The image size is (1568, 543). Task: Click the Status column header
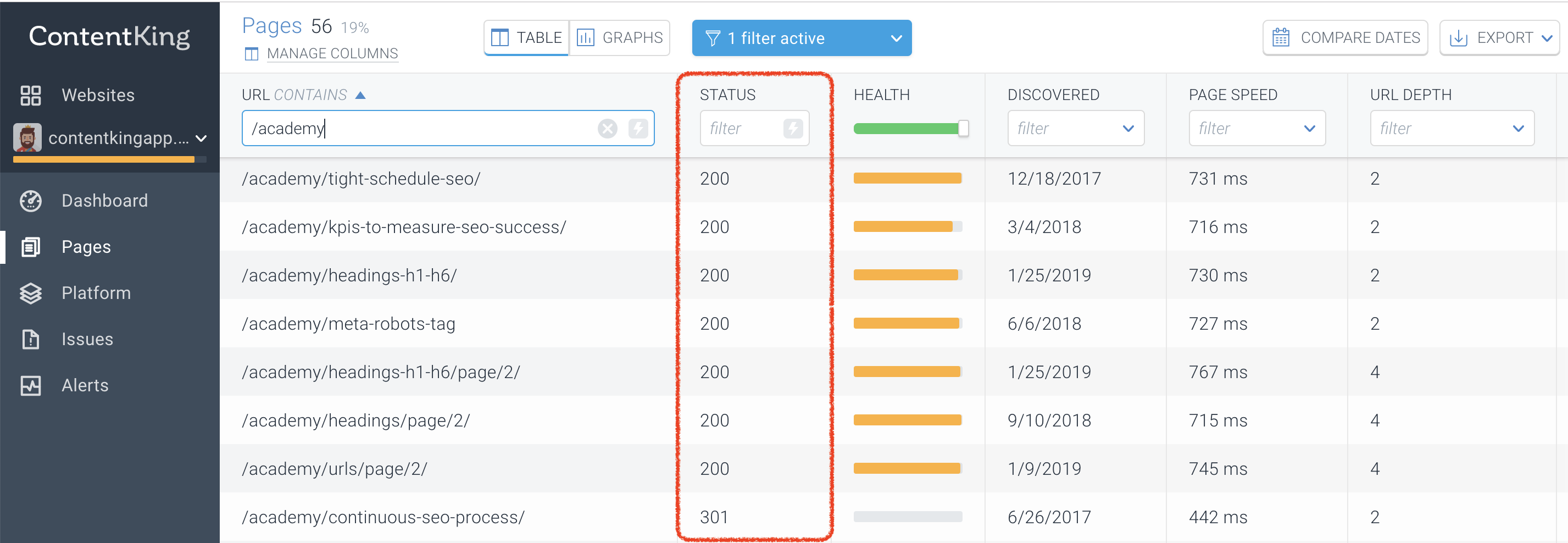727,95
